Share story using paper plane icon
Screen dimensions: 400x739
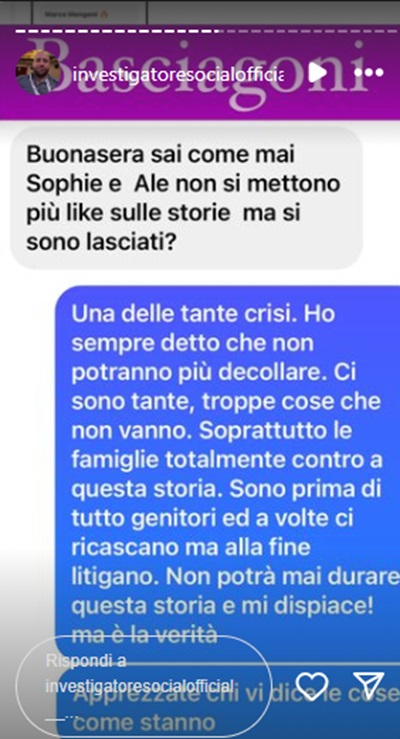(x=369, y=685)
